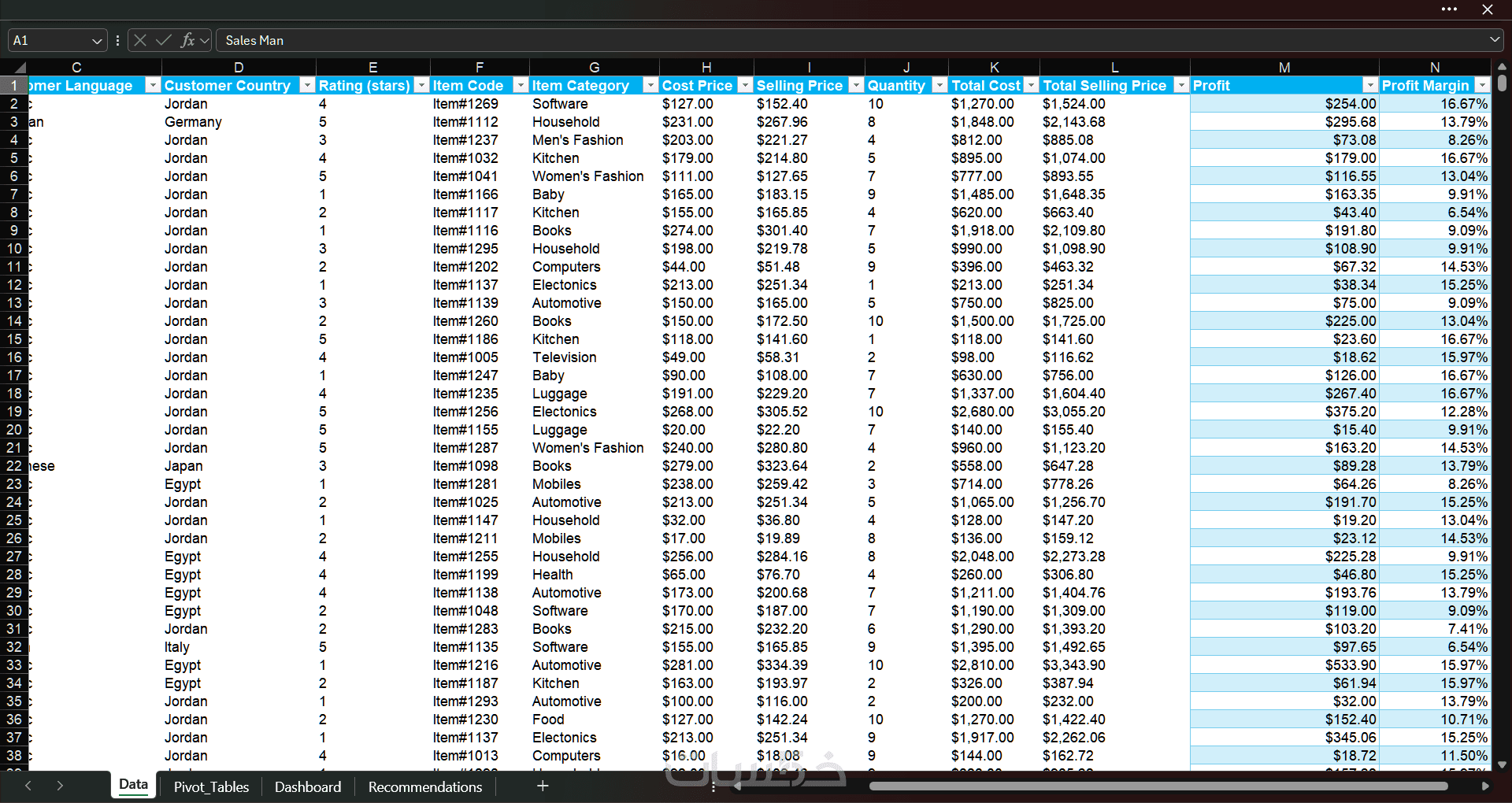Viewport: 1512px width, 803px height.
Task: Select the Japan cell in row 22
Action: coord(239,466)
